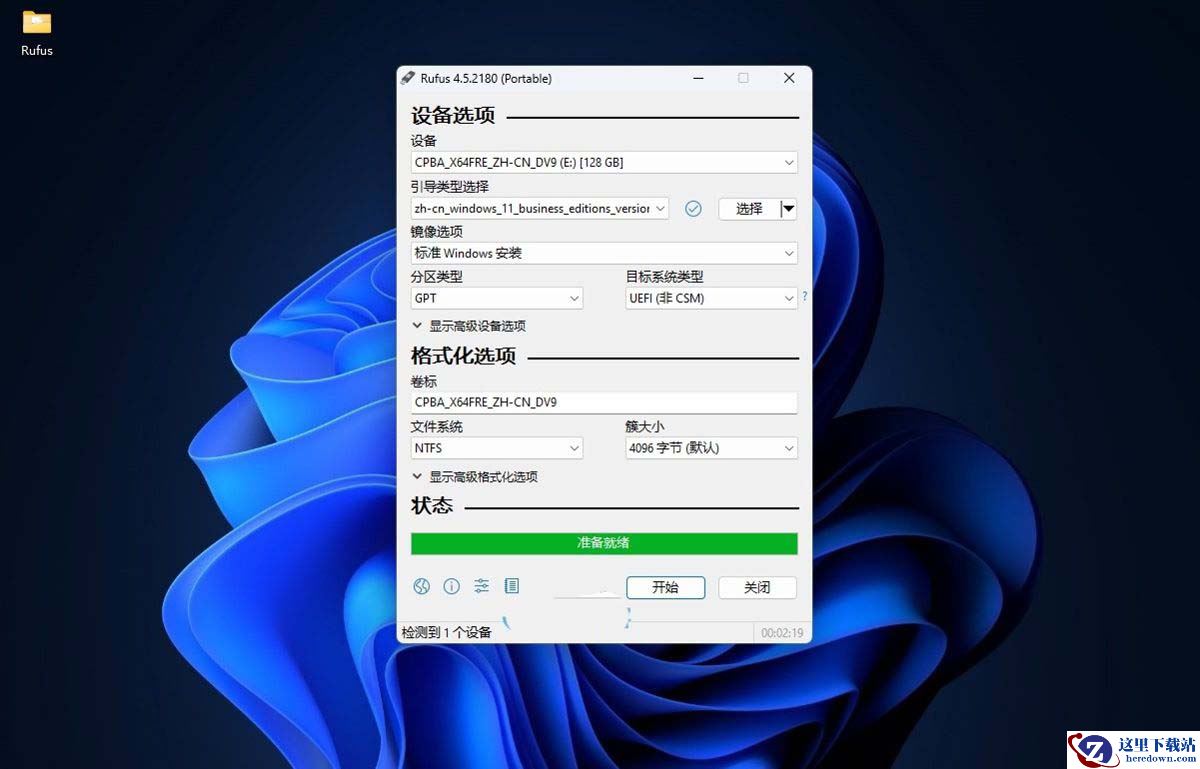
Task: Show the log icon
Action: pyautogui.click(x=511, y=587)
